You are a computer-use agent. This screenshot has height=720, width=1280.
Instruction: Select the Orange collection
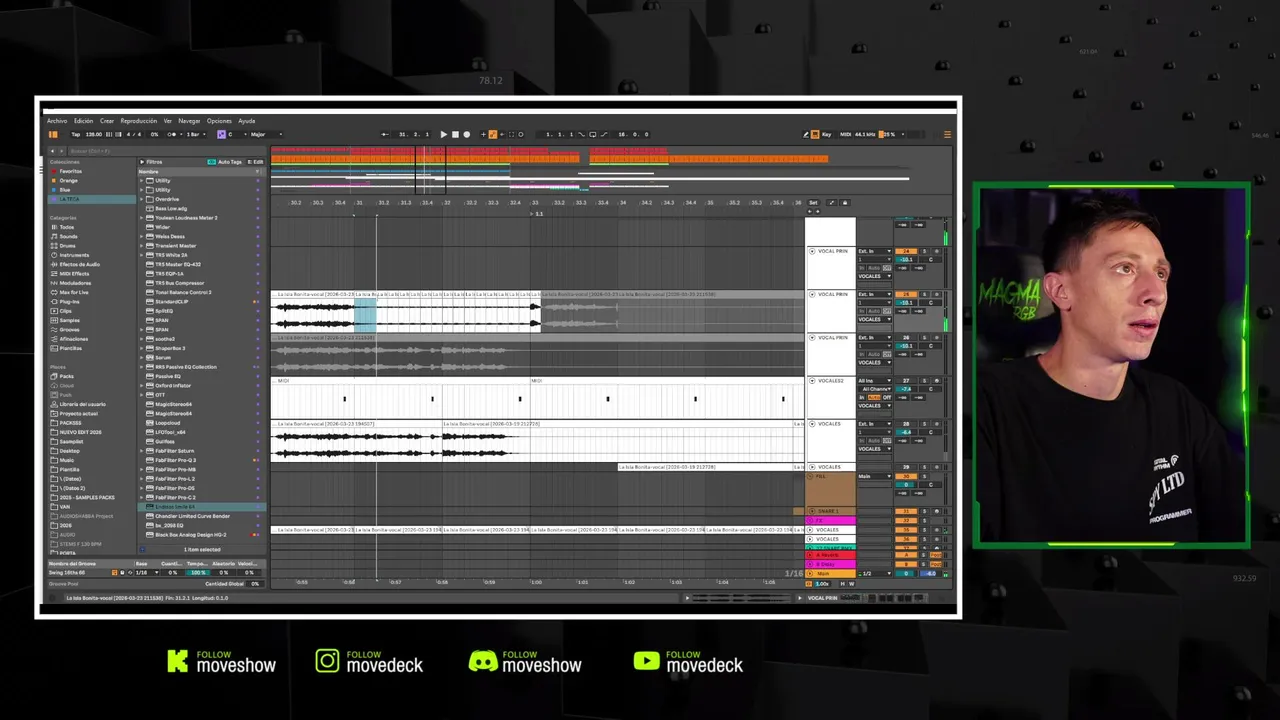(x=68, y=180)
